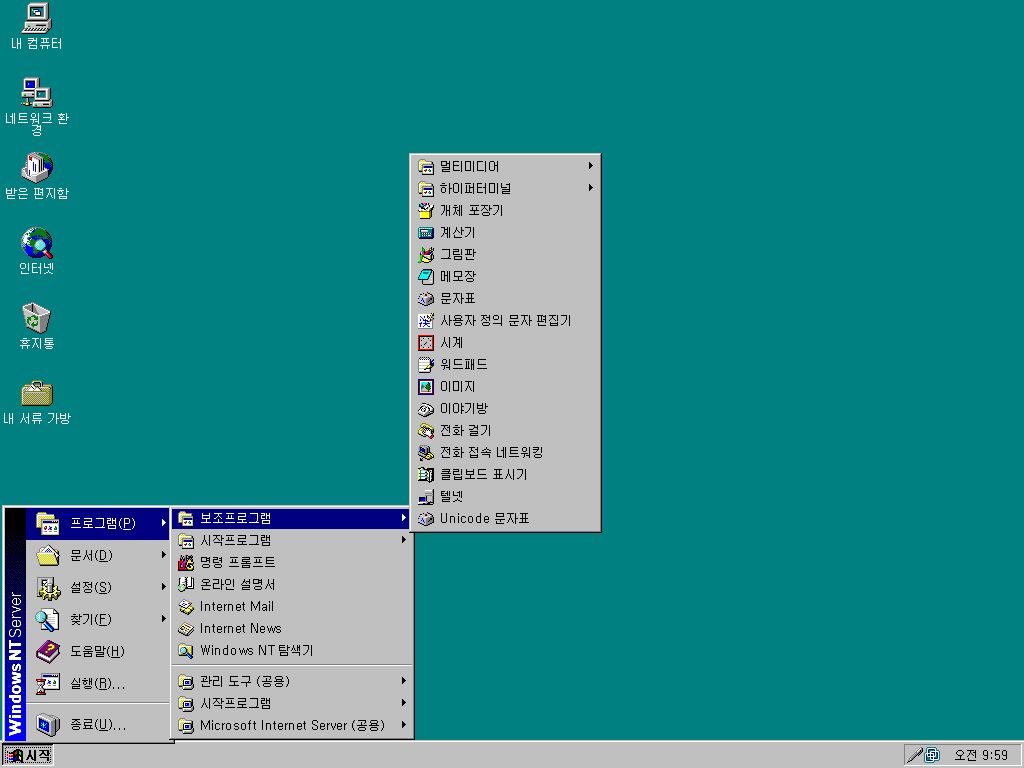Expand the 프로그램(P) submenu arrow
Image resolution: width=1024 pixels, height=768 pixels.
(x=163, y=522)
